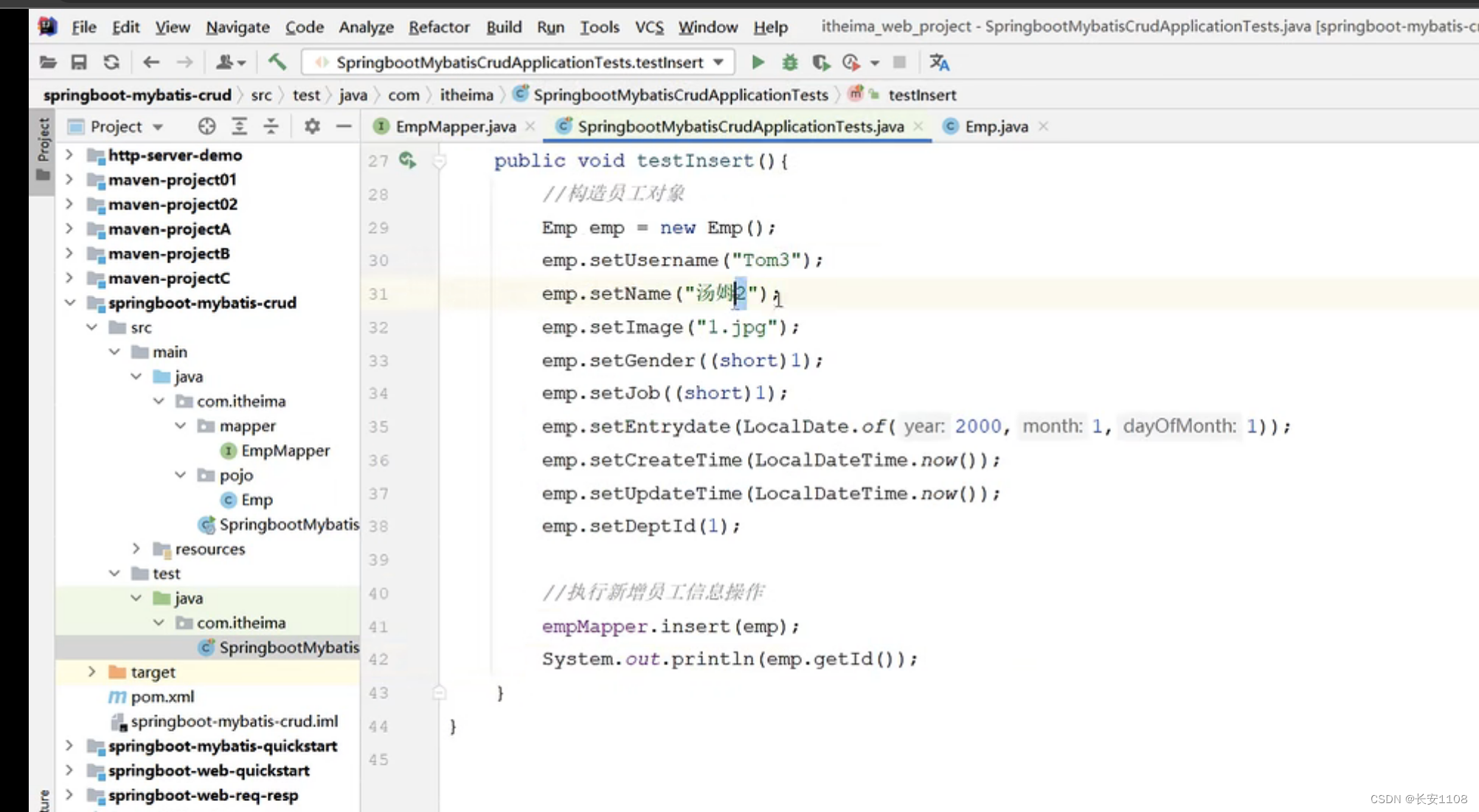1479x812 pixels.
Task: Run with coverage shield icon
Action: (x=821, y=63)
